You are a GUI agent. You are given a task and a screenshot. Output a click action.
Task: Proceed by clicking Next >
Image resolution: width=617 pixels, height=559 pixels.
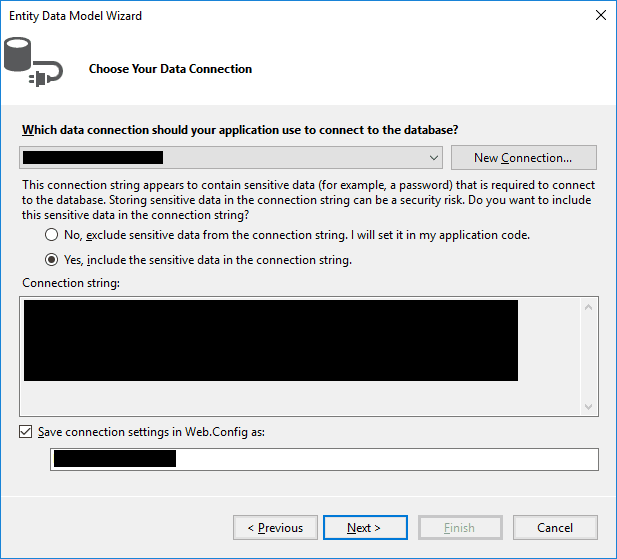363,528
